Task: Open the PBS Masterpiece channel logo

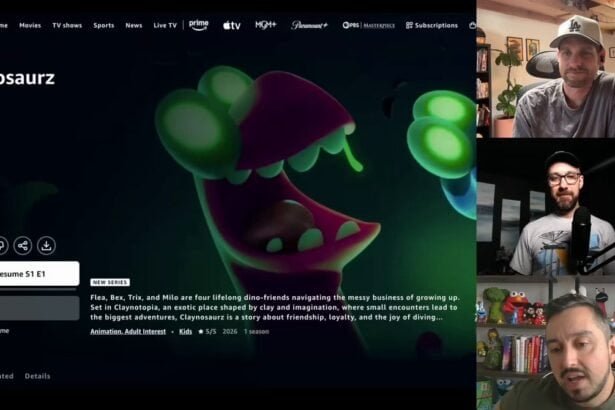Action: click(368, 26)
